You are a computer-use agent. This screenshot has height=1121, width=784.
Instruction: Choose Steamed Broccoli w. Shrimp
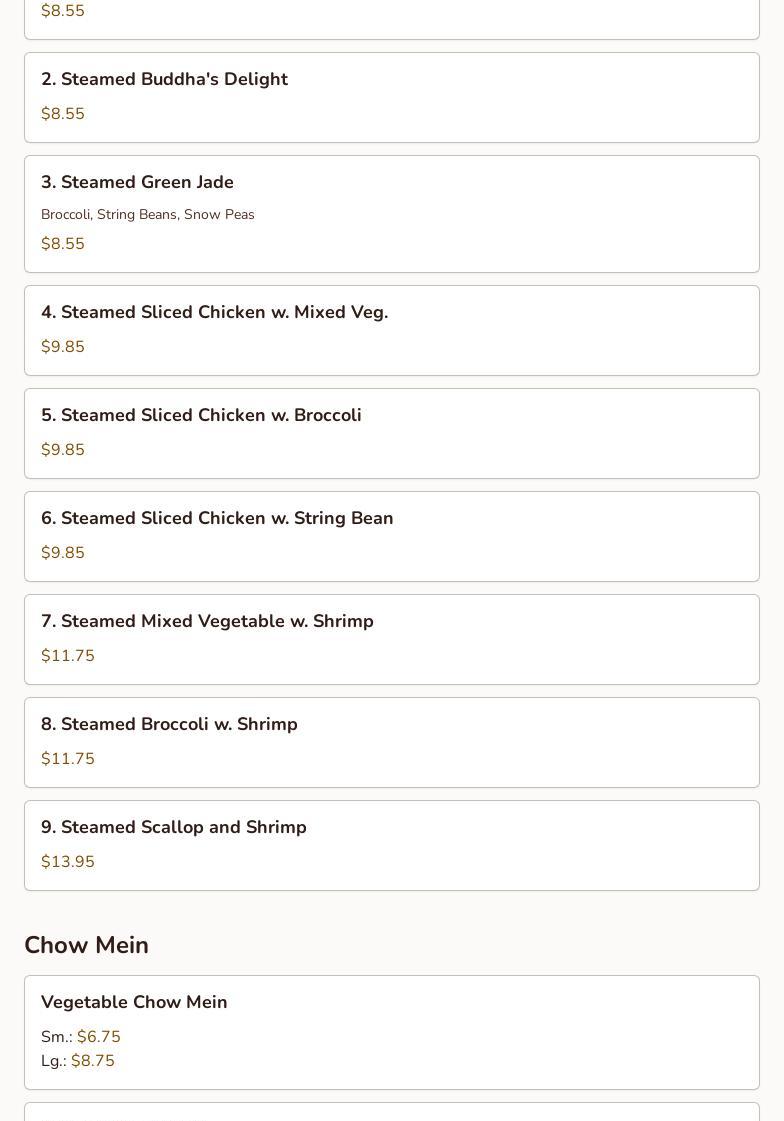coord(169,725)
